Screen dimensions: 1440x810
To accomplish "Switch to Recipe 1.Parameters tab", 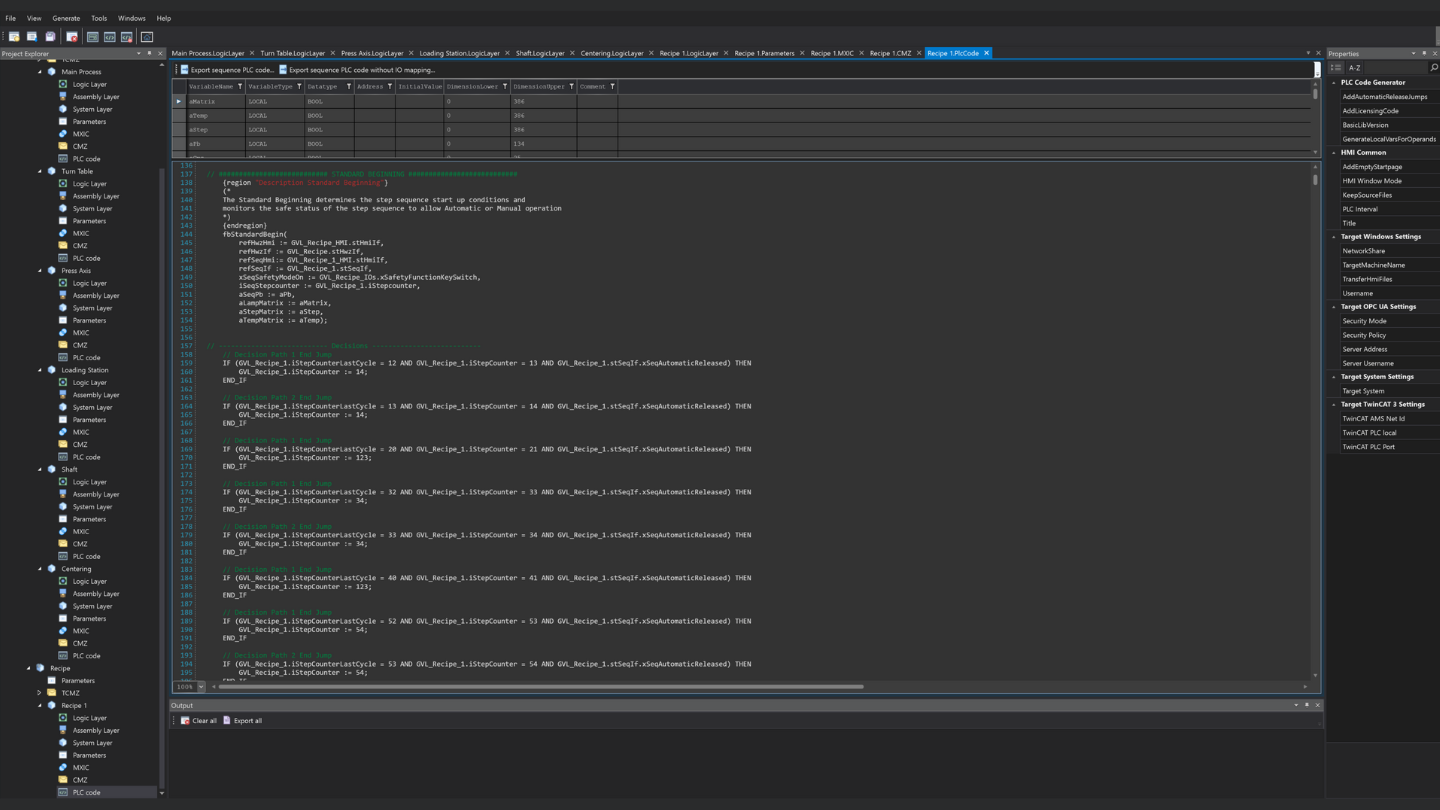I will (764, 53).
